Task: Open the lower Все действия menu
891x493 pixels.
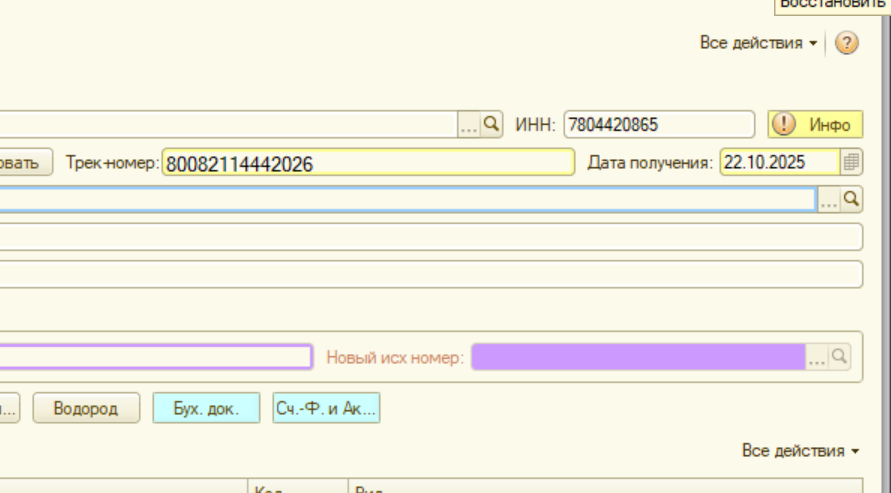Action: point(801,450)
